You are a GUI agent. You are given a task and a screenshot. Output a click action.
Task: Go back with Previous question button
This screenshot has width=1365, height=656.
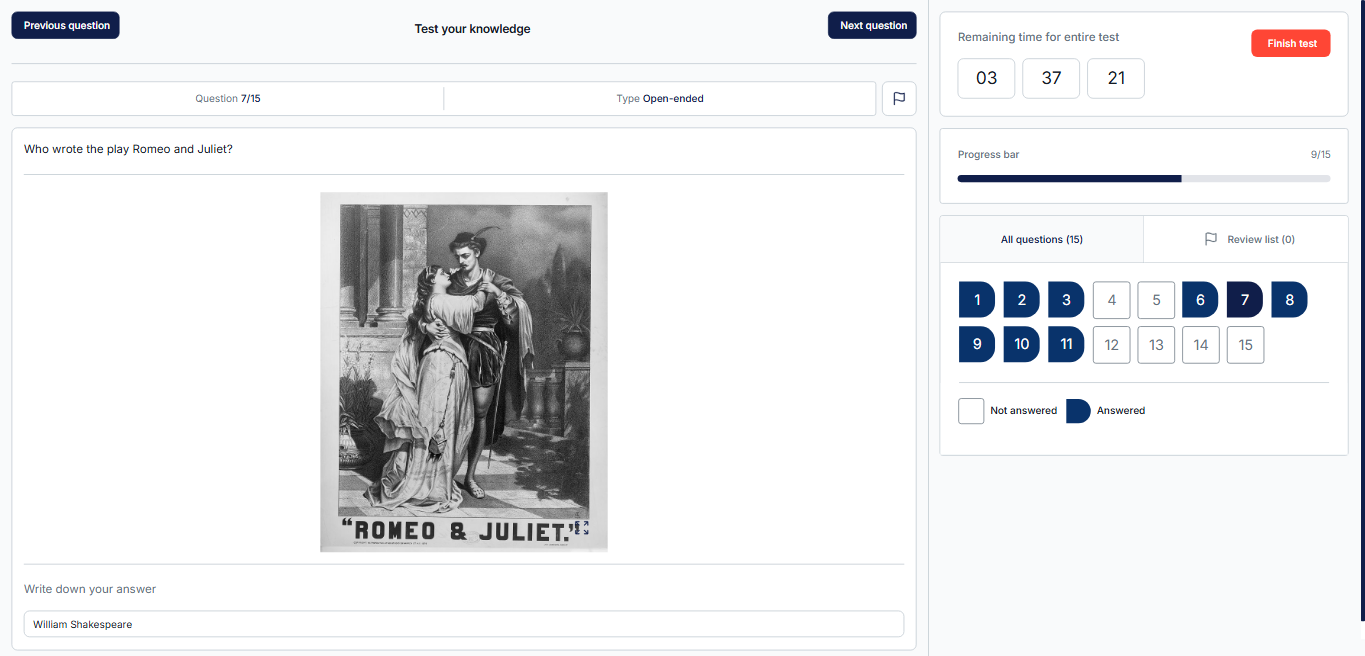click(66, 26)
